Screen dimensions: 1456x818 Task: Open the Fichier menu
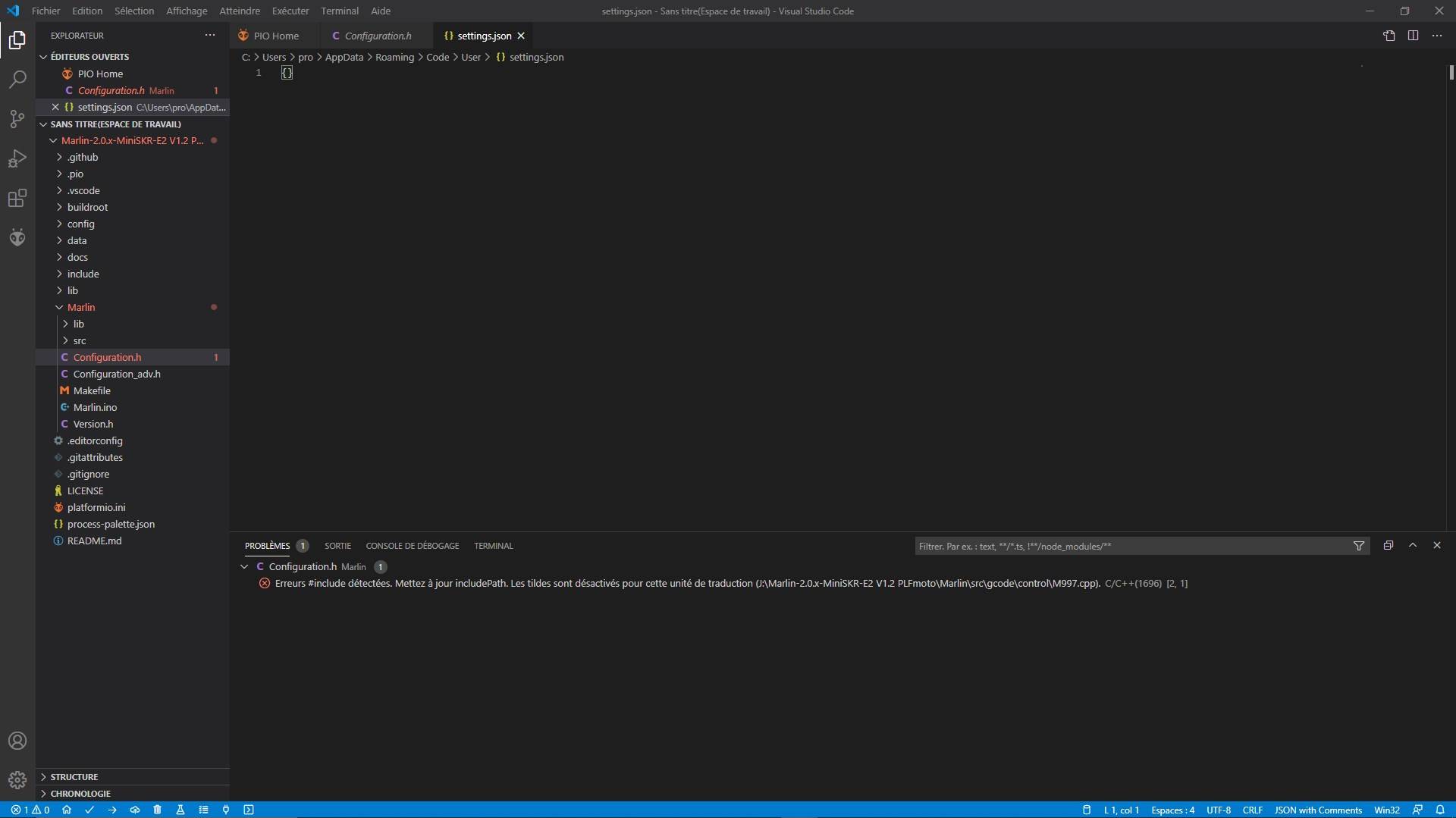click(x=46, y=11)
